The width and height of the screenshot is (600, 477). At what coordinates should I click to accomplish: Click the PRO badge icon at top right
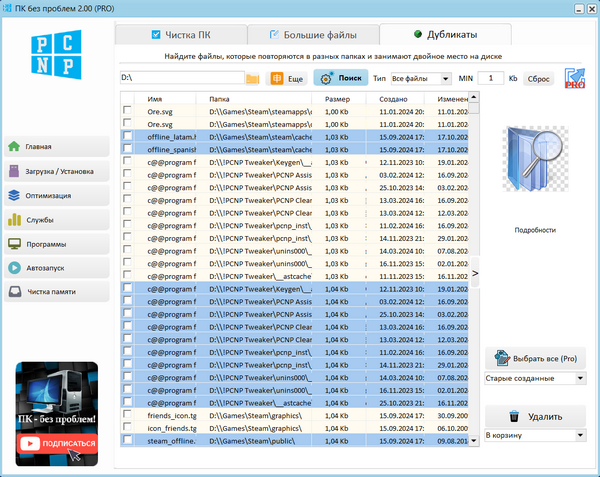[x=574, y=79]
